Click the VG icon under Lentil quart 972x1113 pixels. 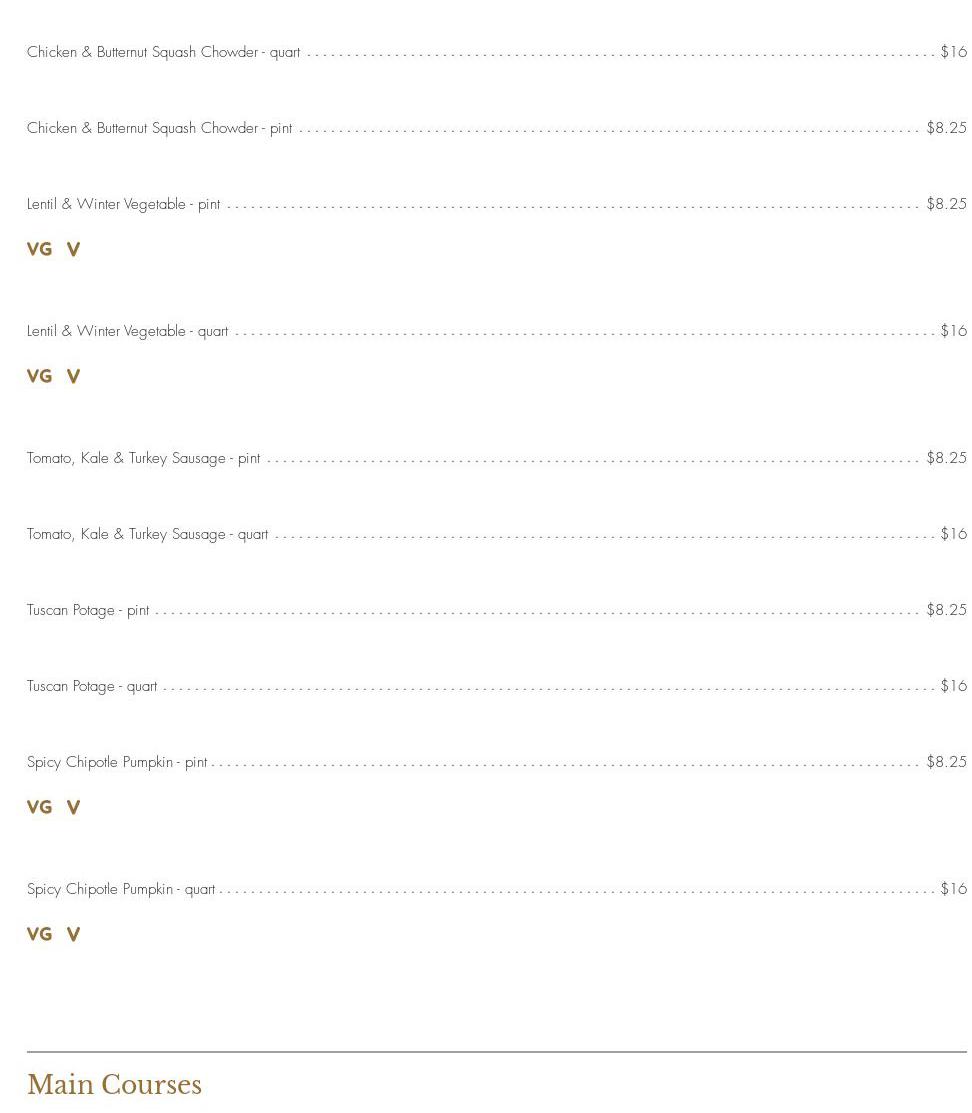point(39,376)
